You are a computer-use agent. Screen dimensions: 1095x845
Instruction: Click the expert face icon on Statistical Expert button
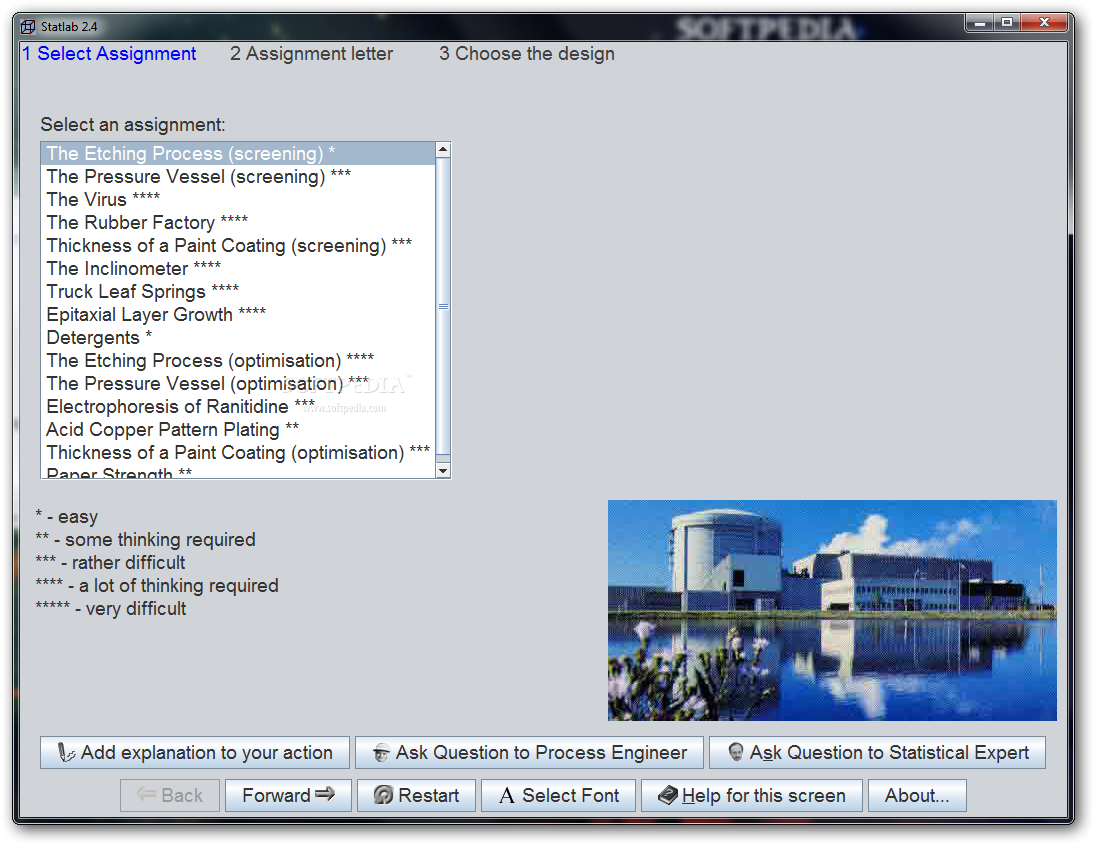coord(735,752)
